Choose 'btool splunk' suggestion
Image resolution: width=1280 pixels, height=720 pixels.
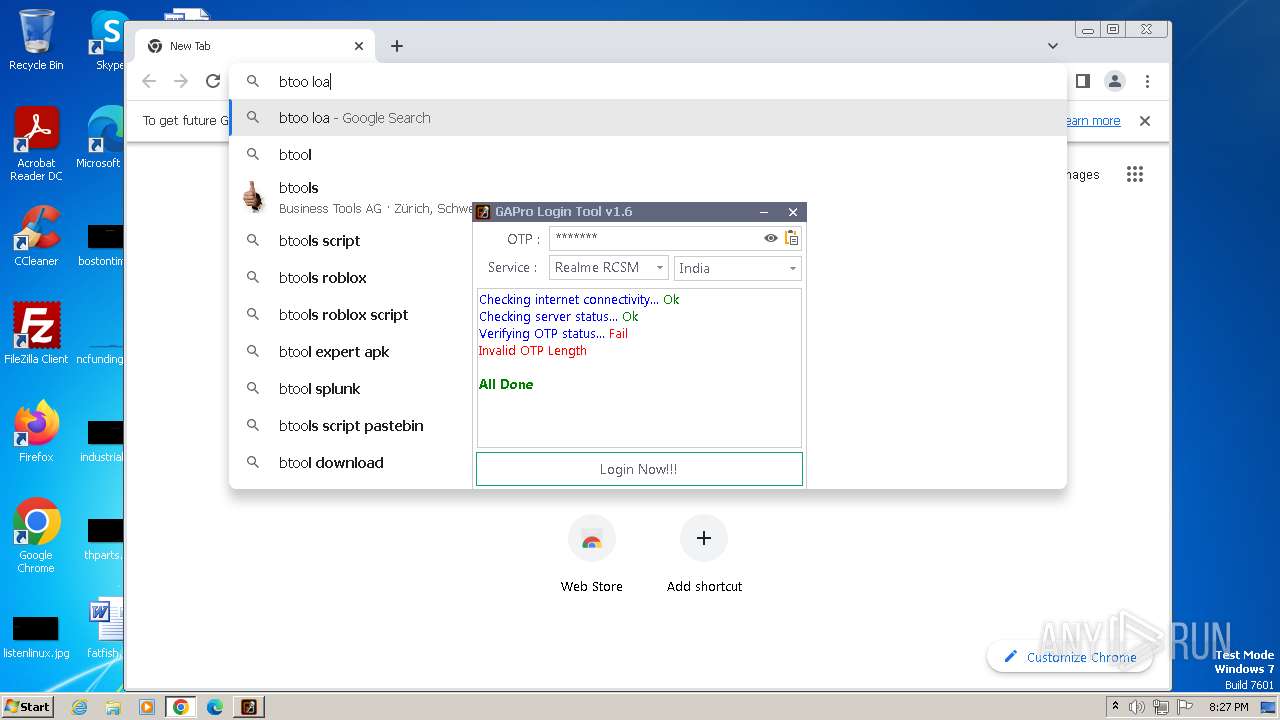[350, 389]
